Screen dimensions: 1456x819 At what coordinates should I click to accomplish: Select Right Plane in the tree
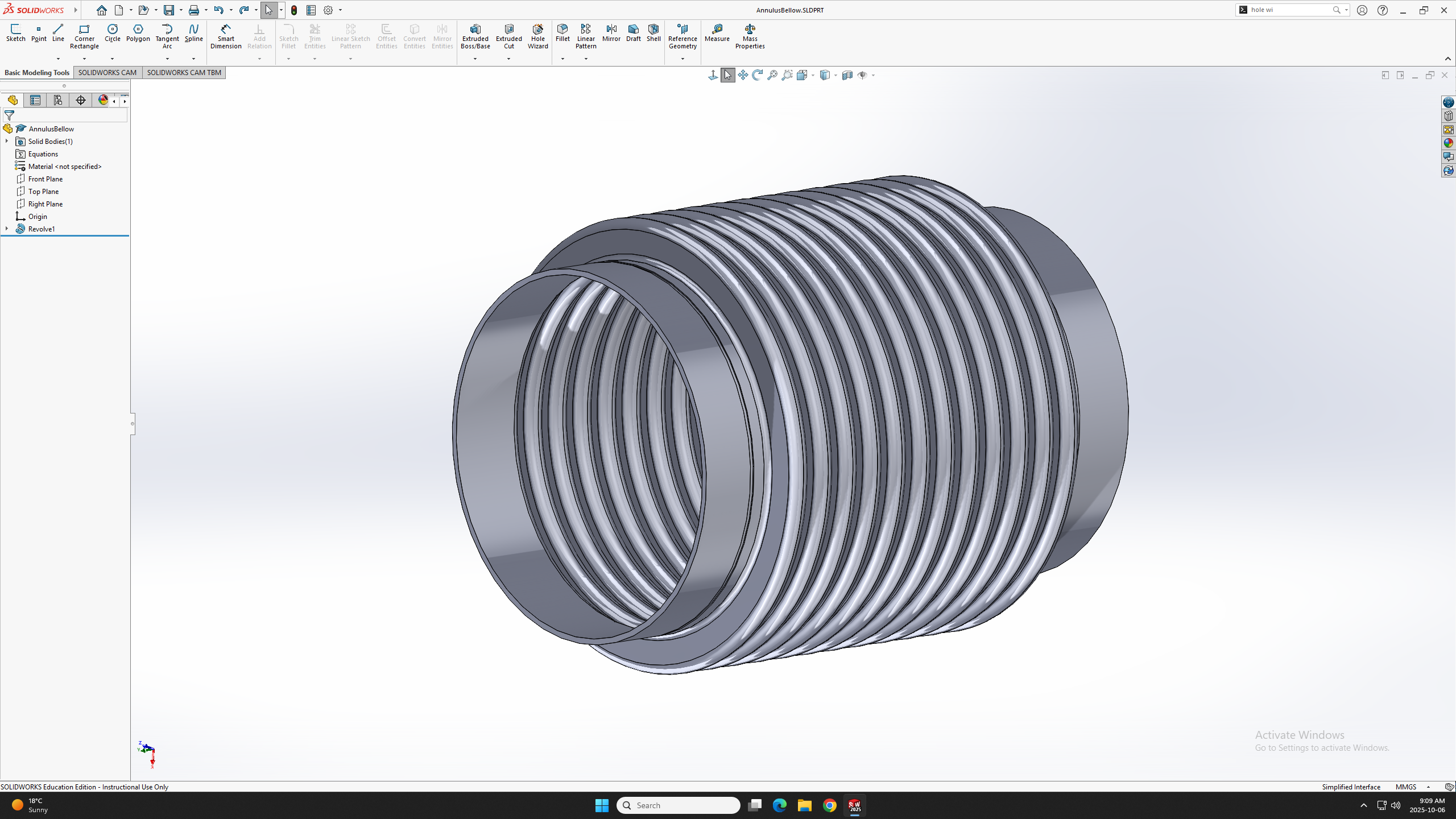45,204
